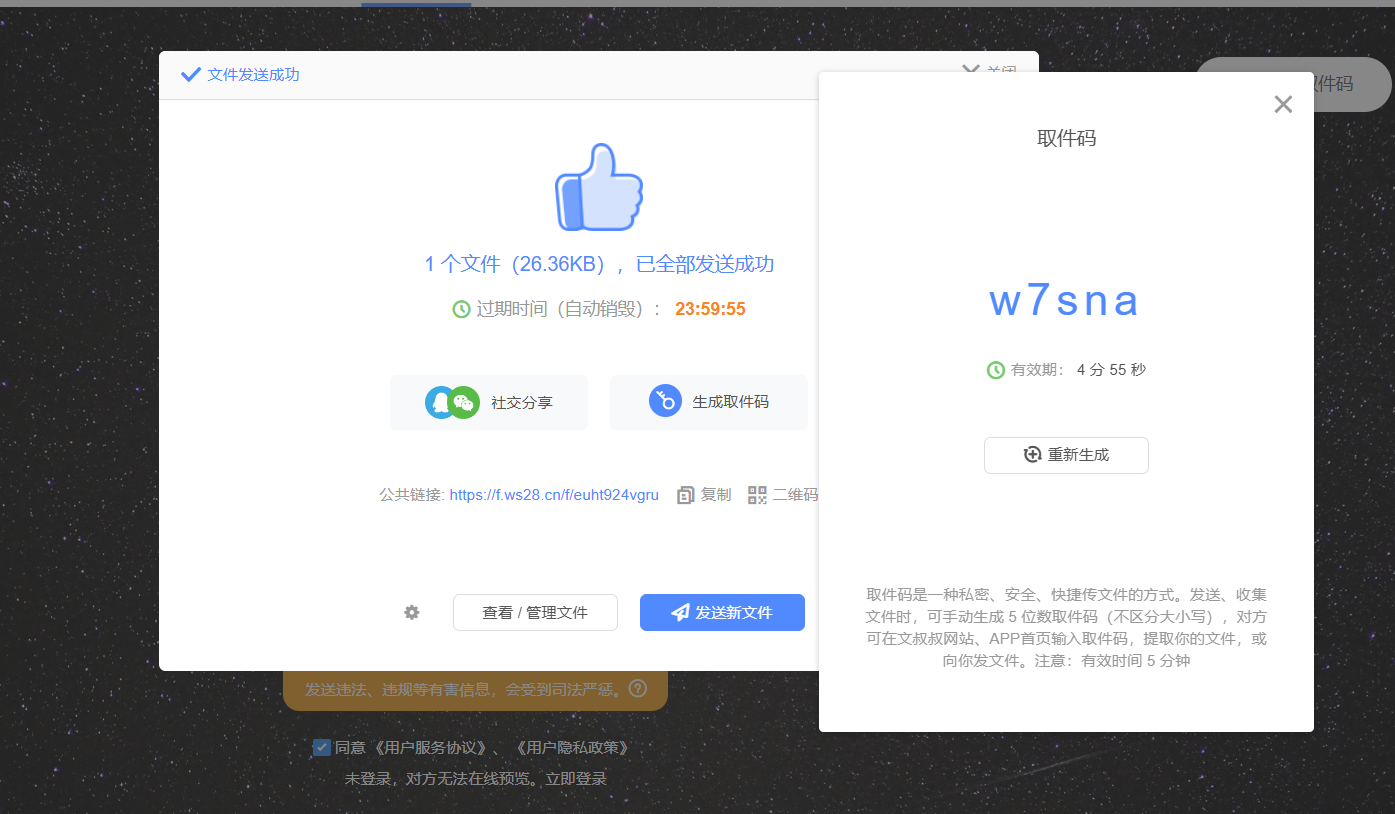Click the QR code icon

757,495
